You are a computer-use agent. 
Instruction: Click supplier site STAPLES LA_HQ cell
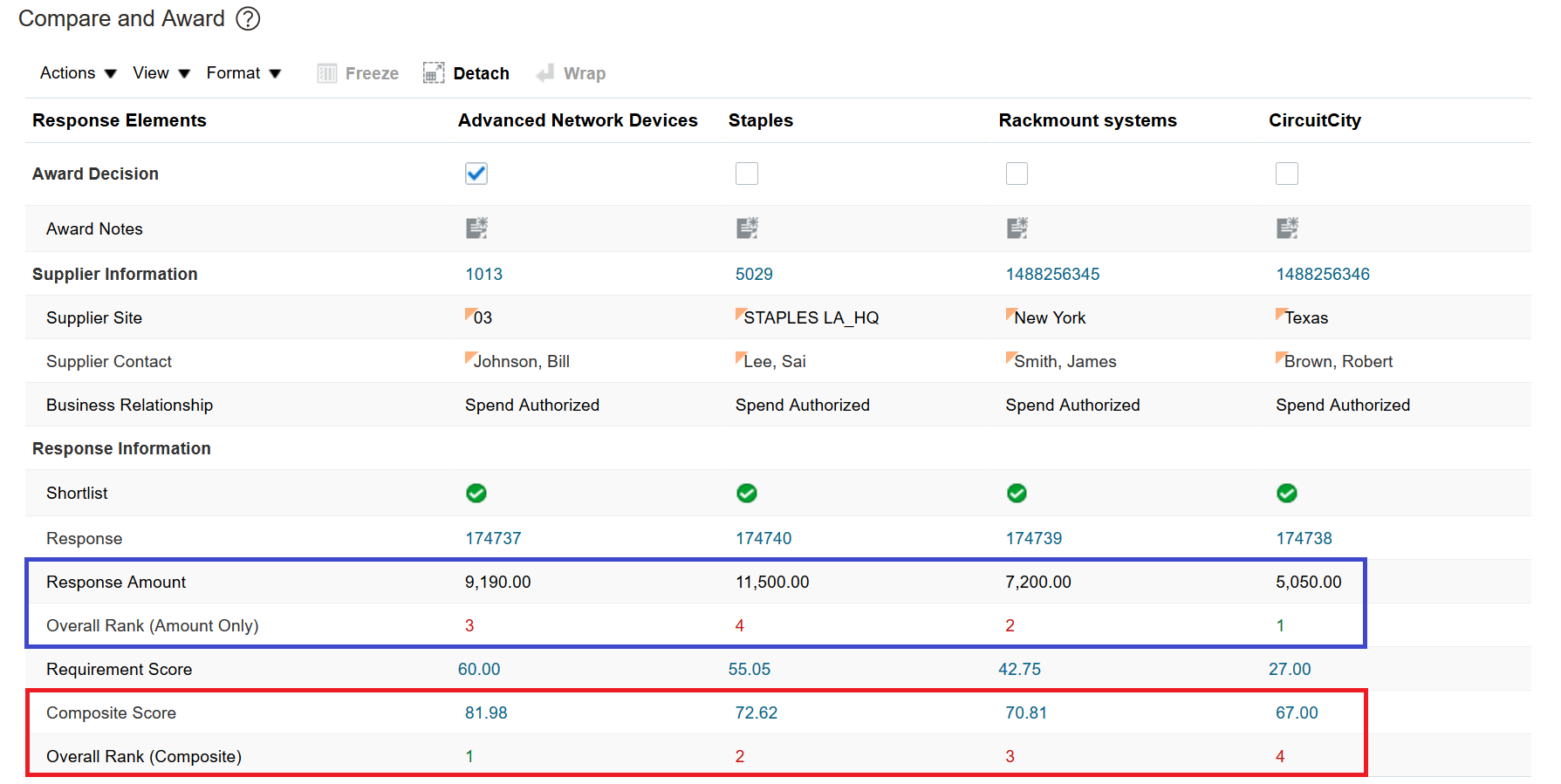(x=811, y=317)
